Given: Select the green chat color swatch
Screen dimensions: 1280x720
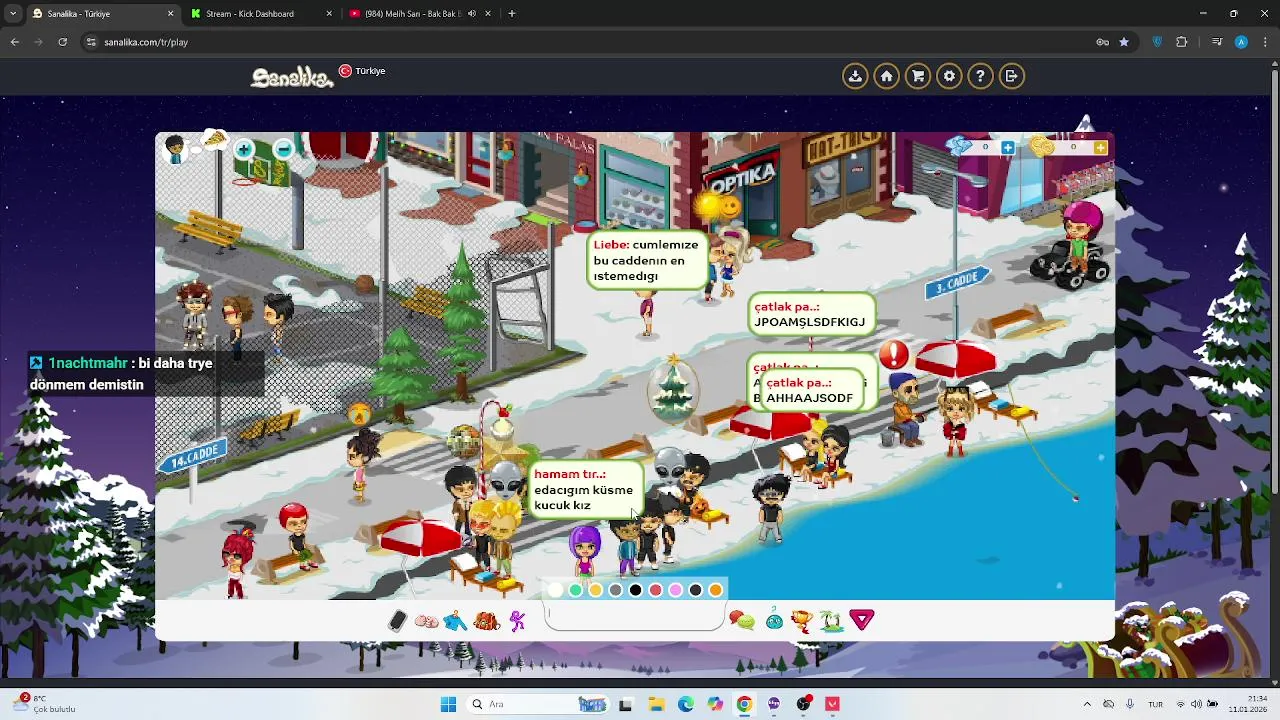Looking at the screenshot, I should pyautogui.click(x=576, y=590).
